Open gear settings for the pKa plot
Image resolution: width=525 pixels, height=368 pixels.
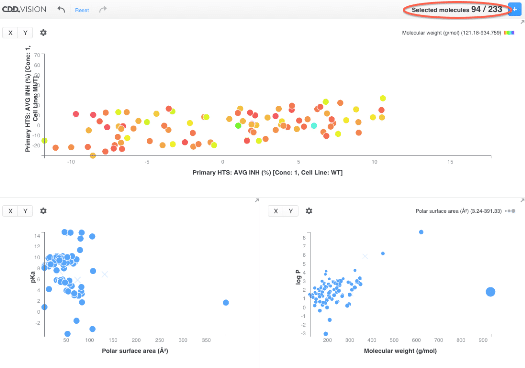pos(43,211)
